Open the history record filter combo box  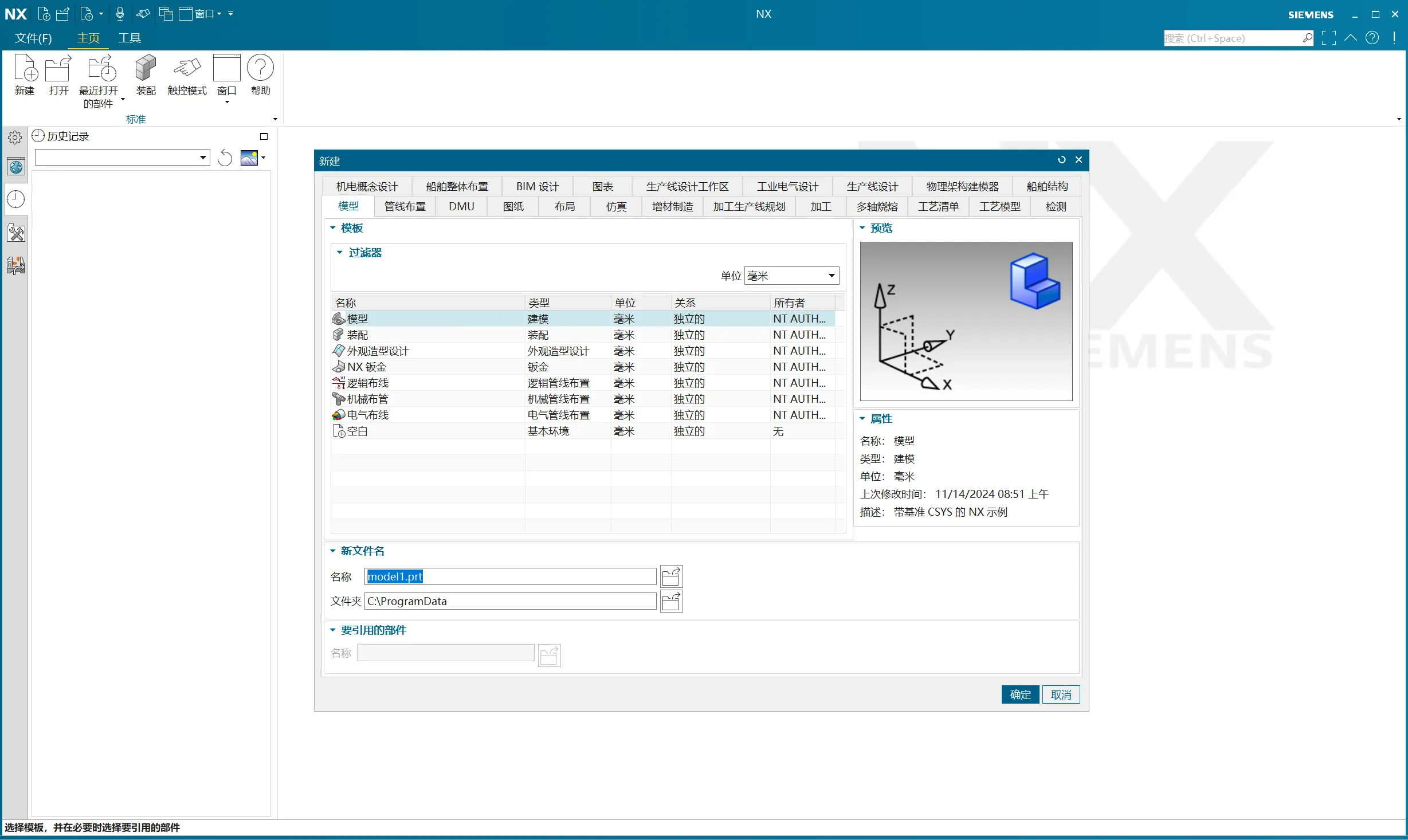(x=122, y=158)
